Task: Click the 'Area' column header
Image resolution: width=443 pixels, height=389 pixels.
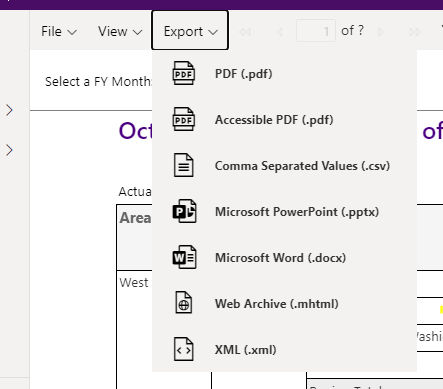Action: point(135,218)
